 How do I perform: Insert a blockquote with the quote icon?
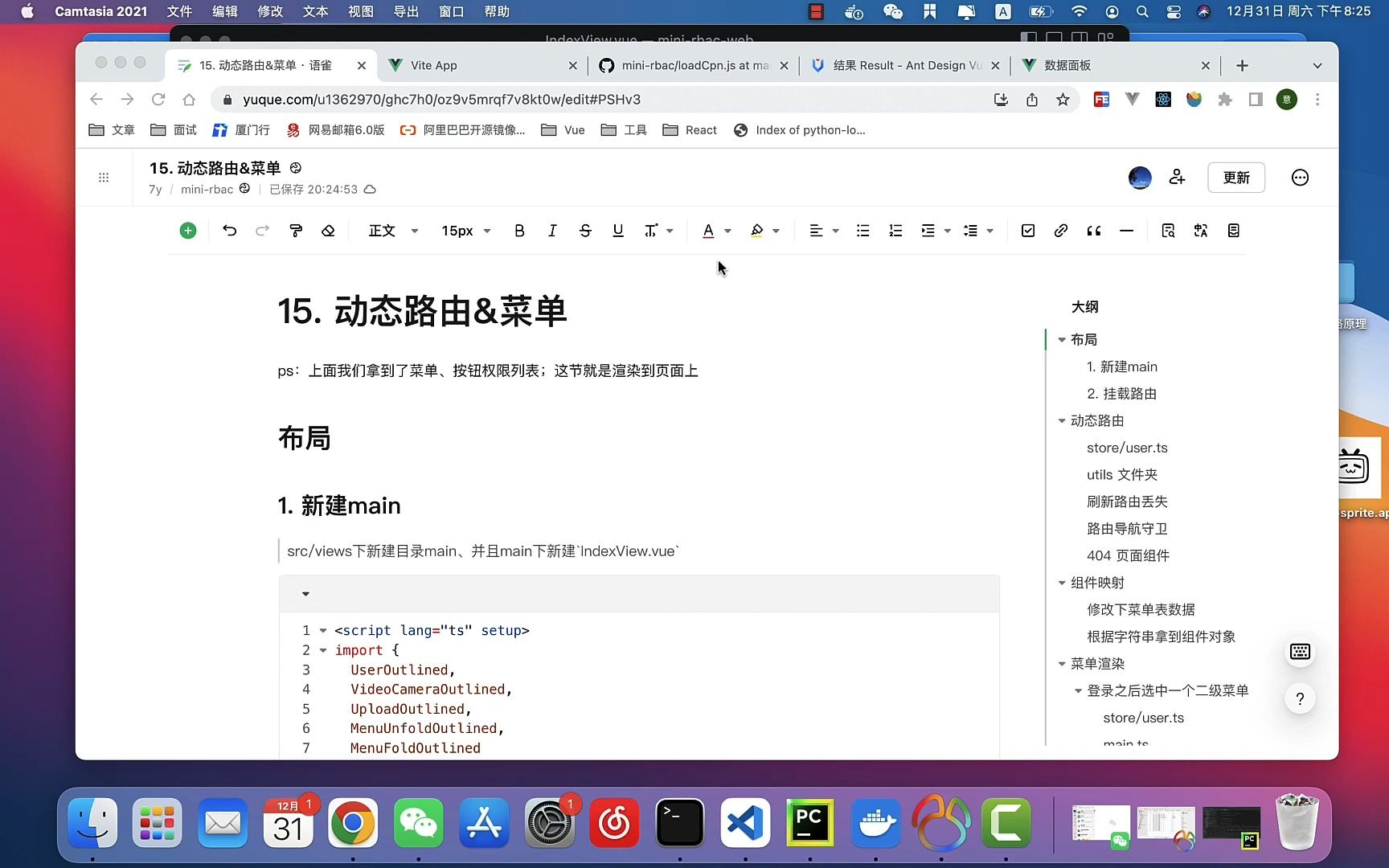click(x=1093, y=231)
